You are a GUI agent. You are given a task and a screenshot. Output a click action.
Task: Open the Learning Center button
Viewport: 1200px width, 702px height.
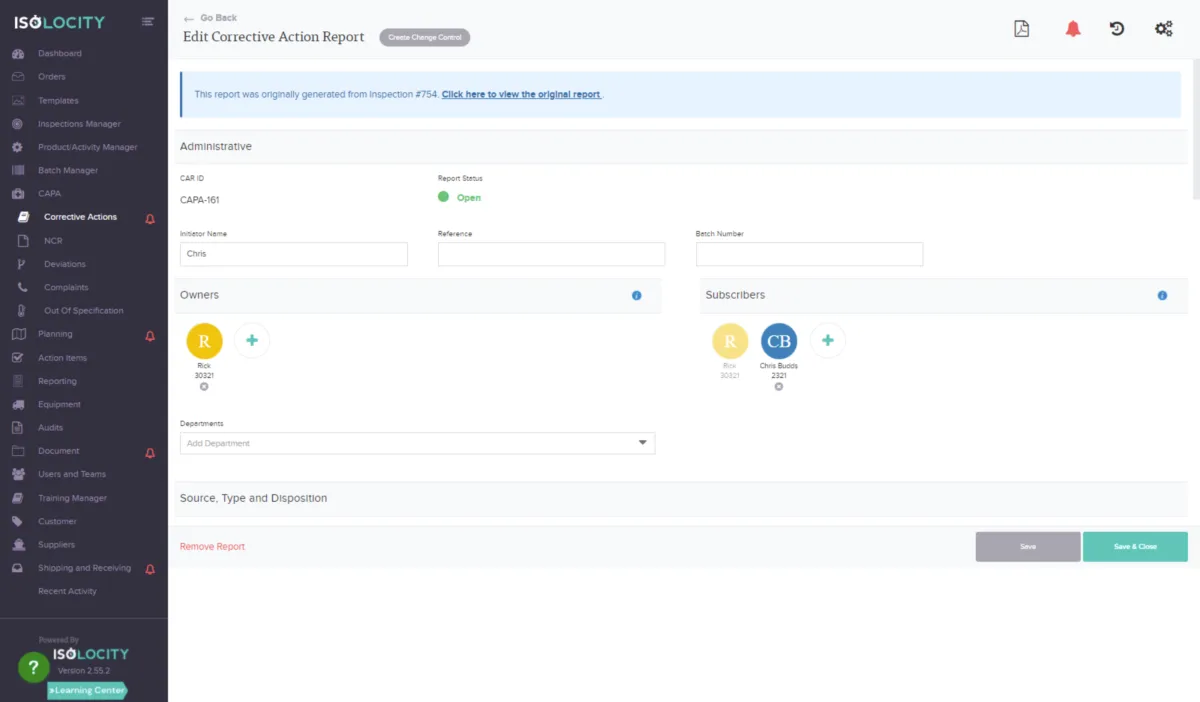88,690
